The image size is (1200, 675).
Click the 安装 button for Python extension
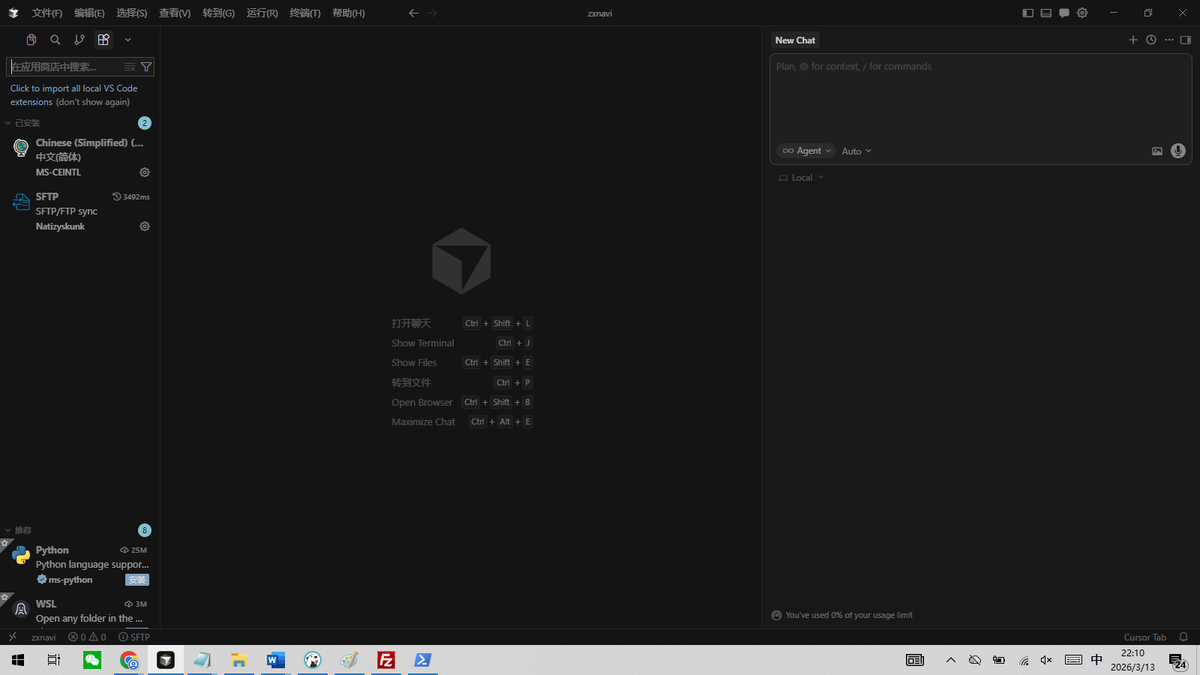[137, 580]
